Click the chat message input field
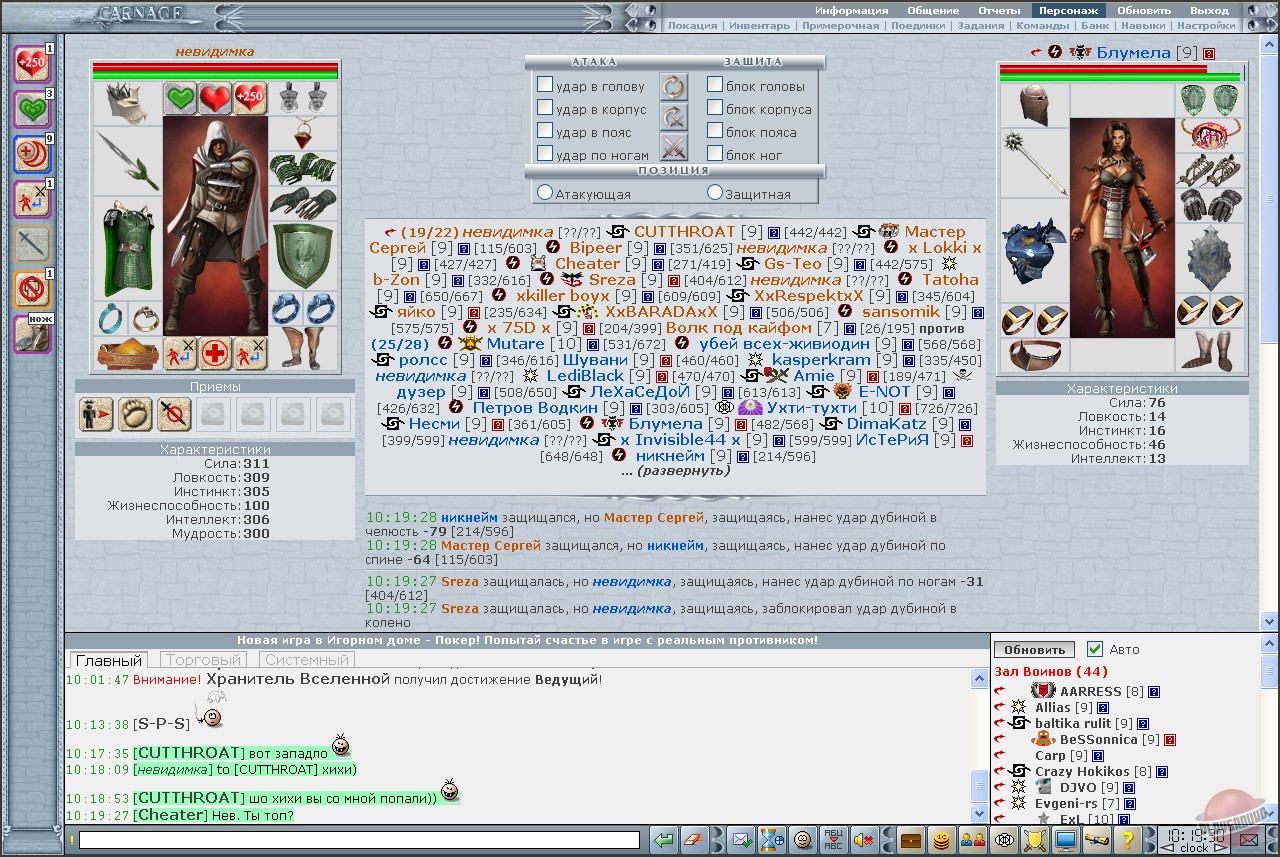1280x857 pixels. [x=359, y=840]
